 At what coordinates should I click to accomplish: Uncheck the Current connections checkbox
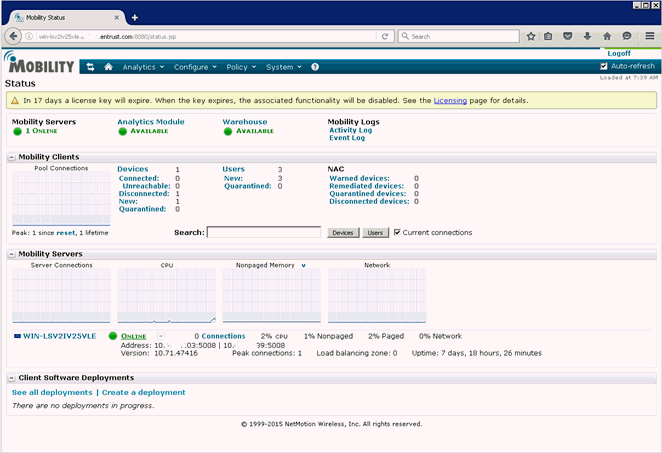point(397,232)
